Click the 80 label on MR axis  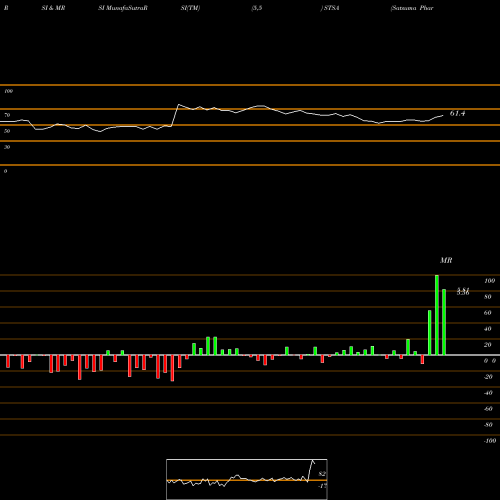[x=488, y=297]
